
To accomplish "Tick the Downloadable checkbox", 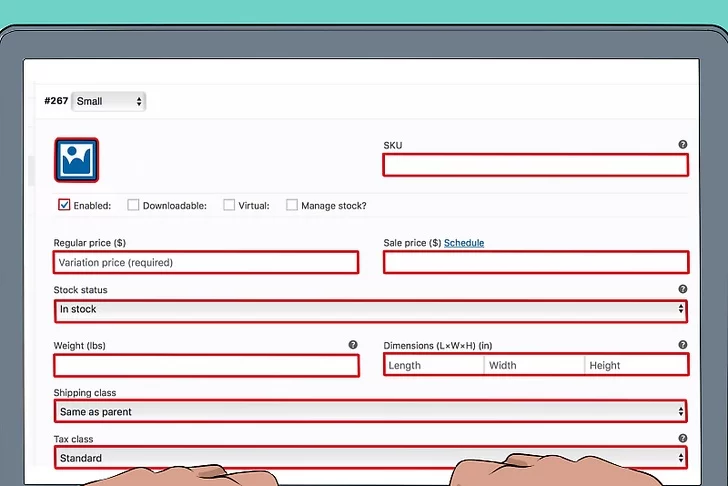I will click(x=134, y=205).
